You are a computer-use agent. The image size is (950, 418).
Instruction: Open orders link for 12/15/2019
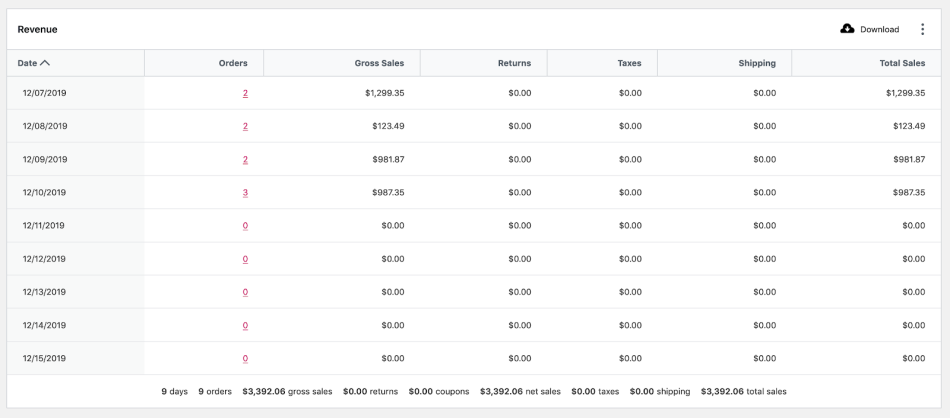245,358
